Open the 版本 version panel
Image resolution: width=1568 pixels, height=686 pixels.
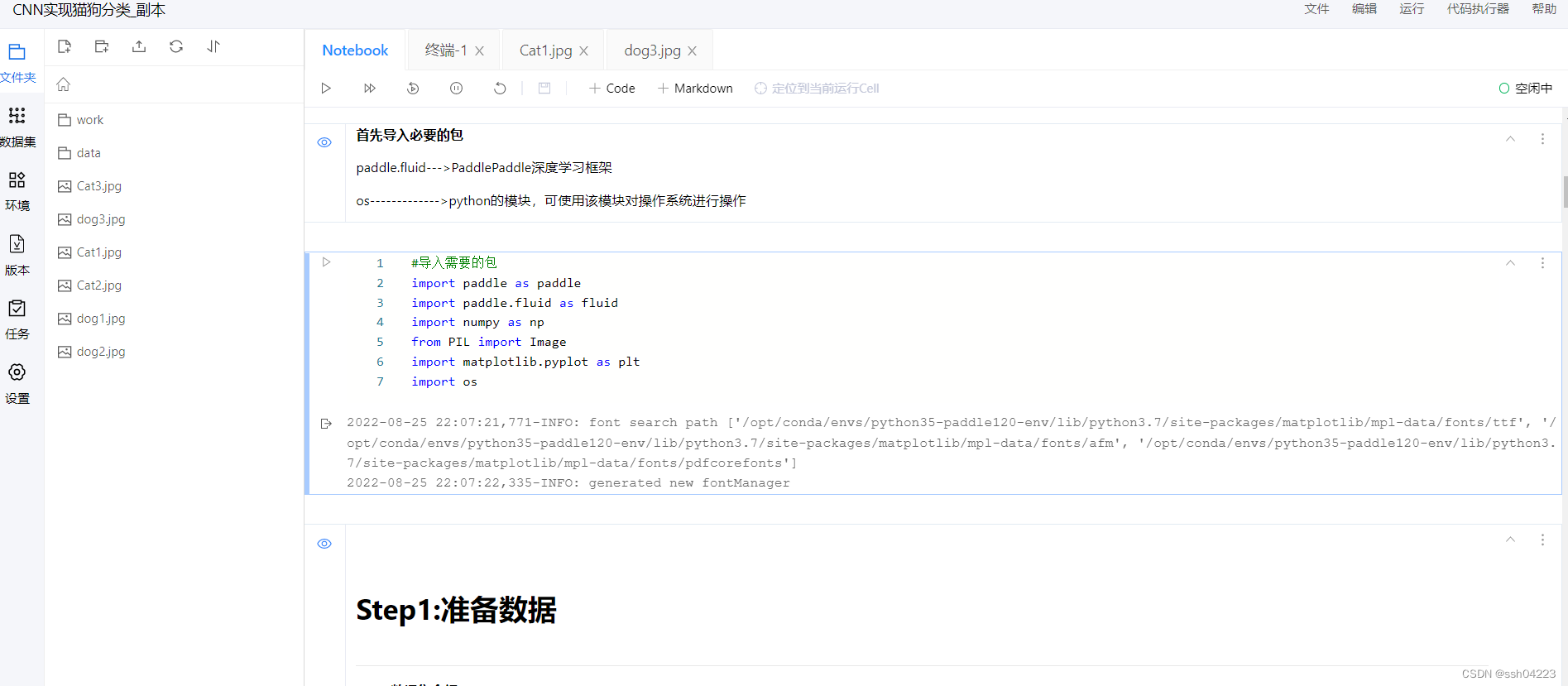[17, 255]
